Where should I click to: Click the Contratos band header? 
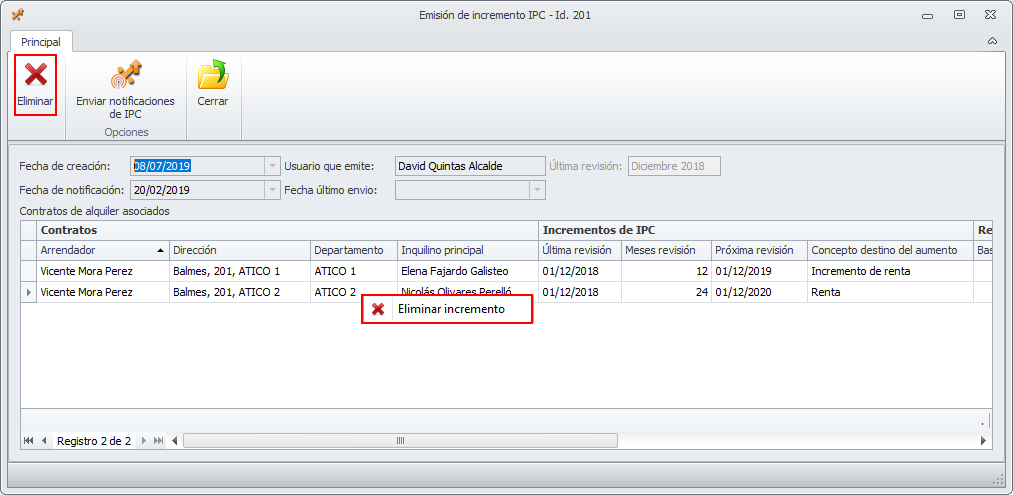[287, 230]
